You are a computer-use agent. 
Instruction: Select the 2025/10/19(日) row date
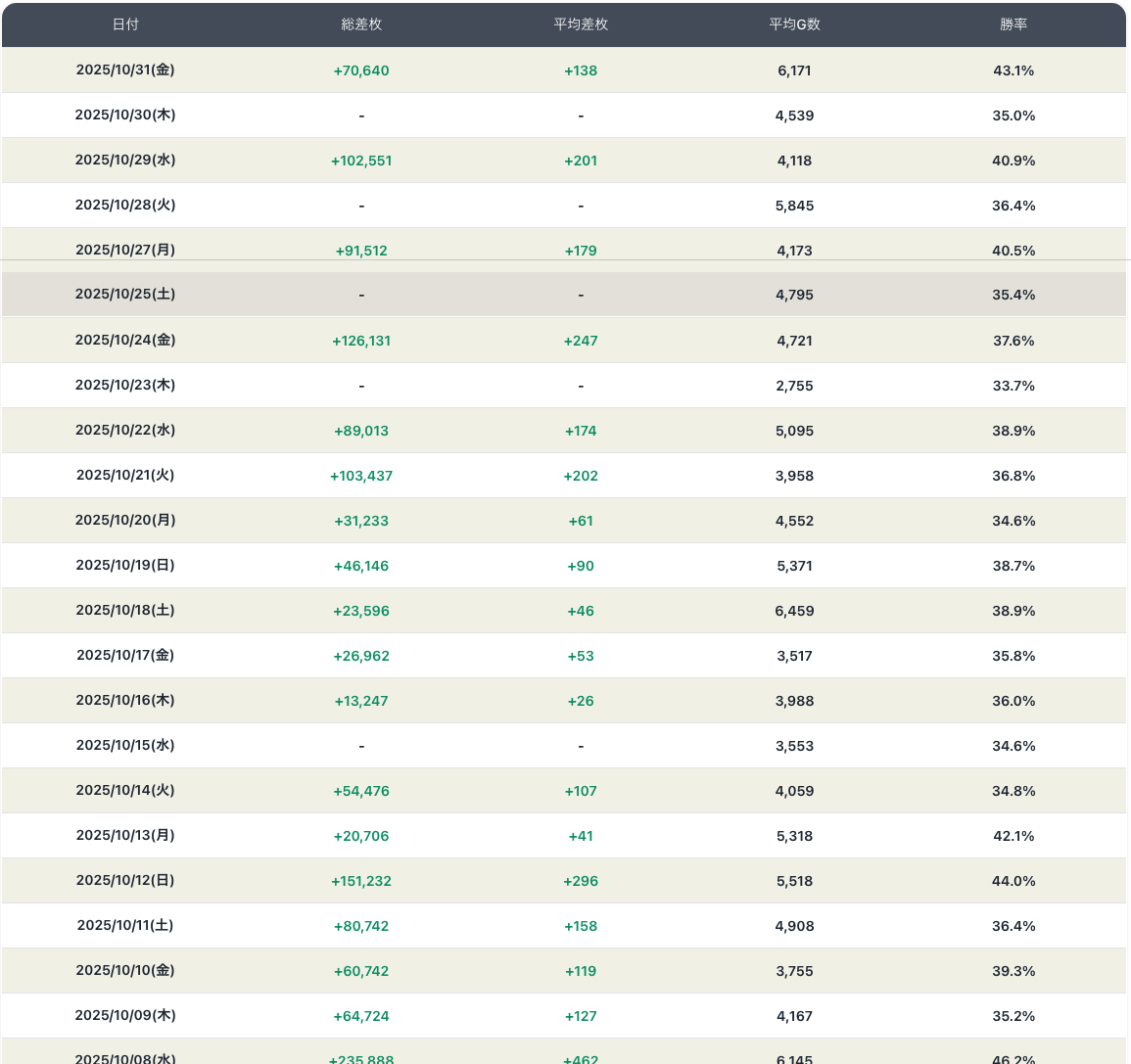pyautogui.click(x=125, y=566)
